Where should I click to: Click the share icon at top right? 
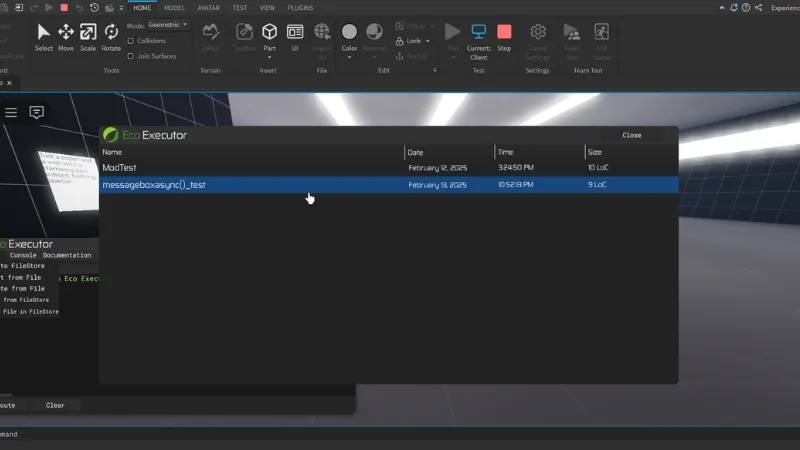pos(759,8)
